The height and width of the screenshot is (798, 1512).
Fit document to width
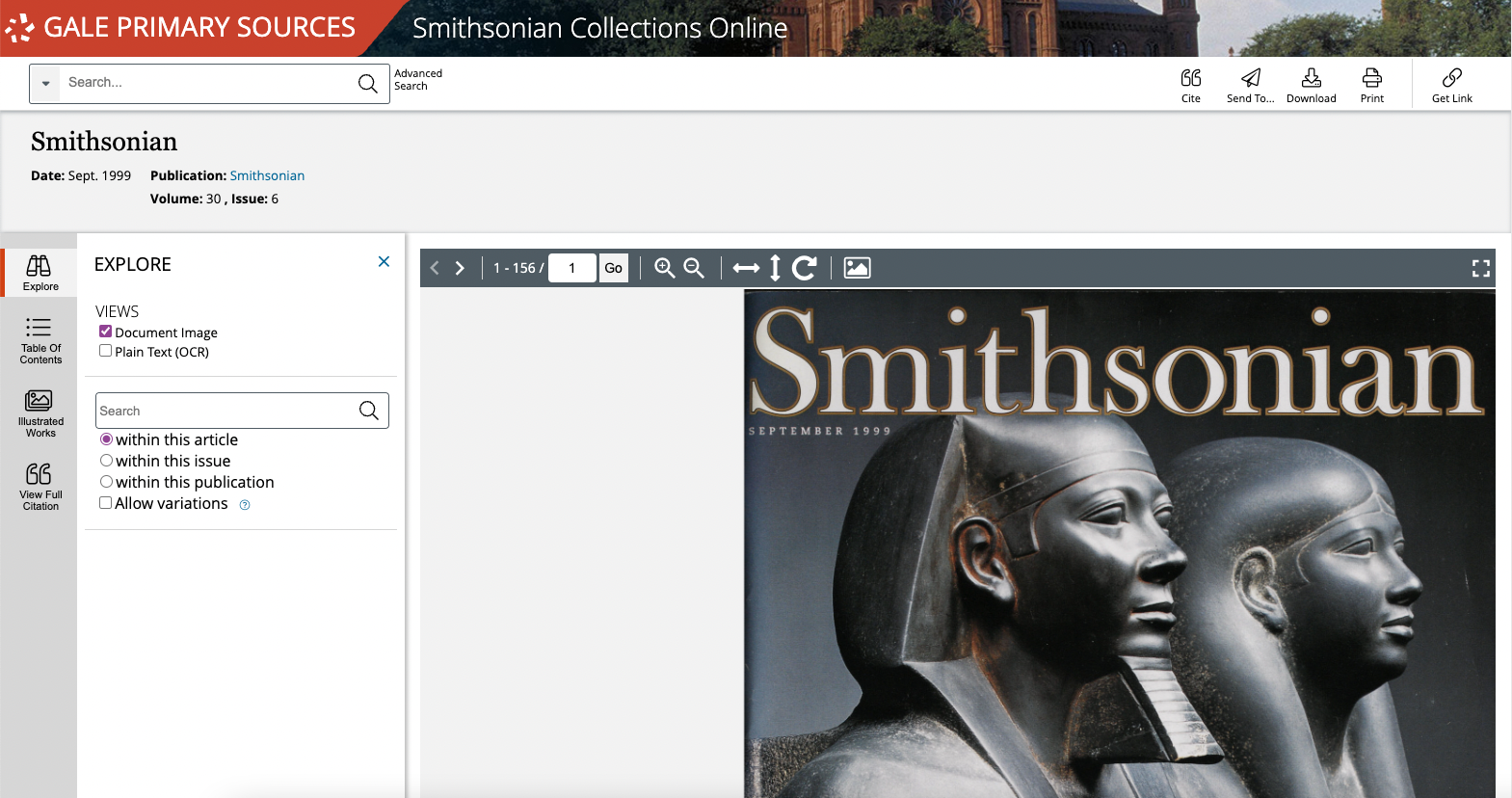[746, 268]
